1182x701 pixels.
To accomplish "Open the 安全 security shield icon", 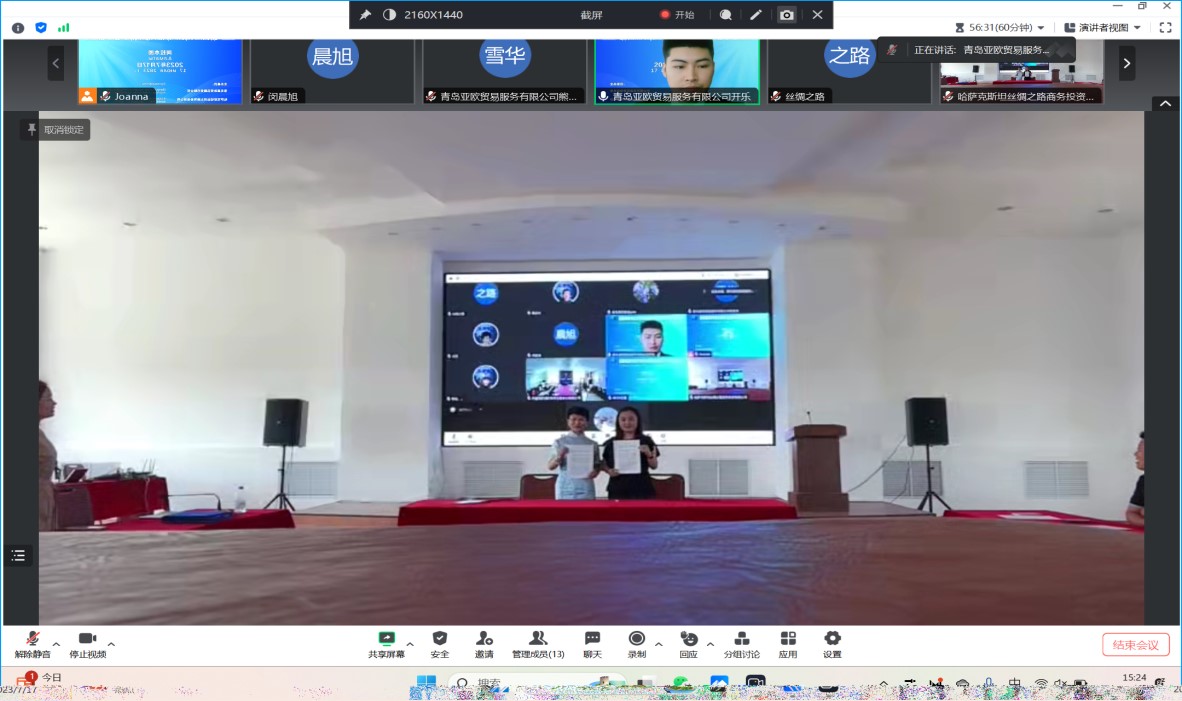I will tap(439, 640).
